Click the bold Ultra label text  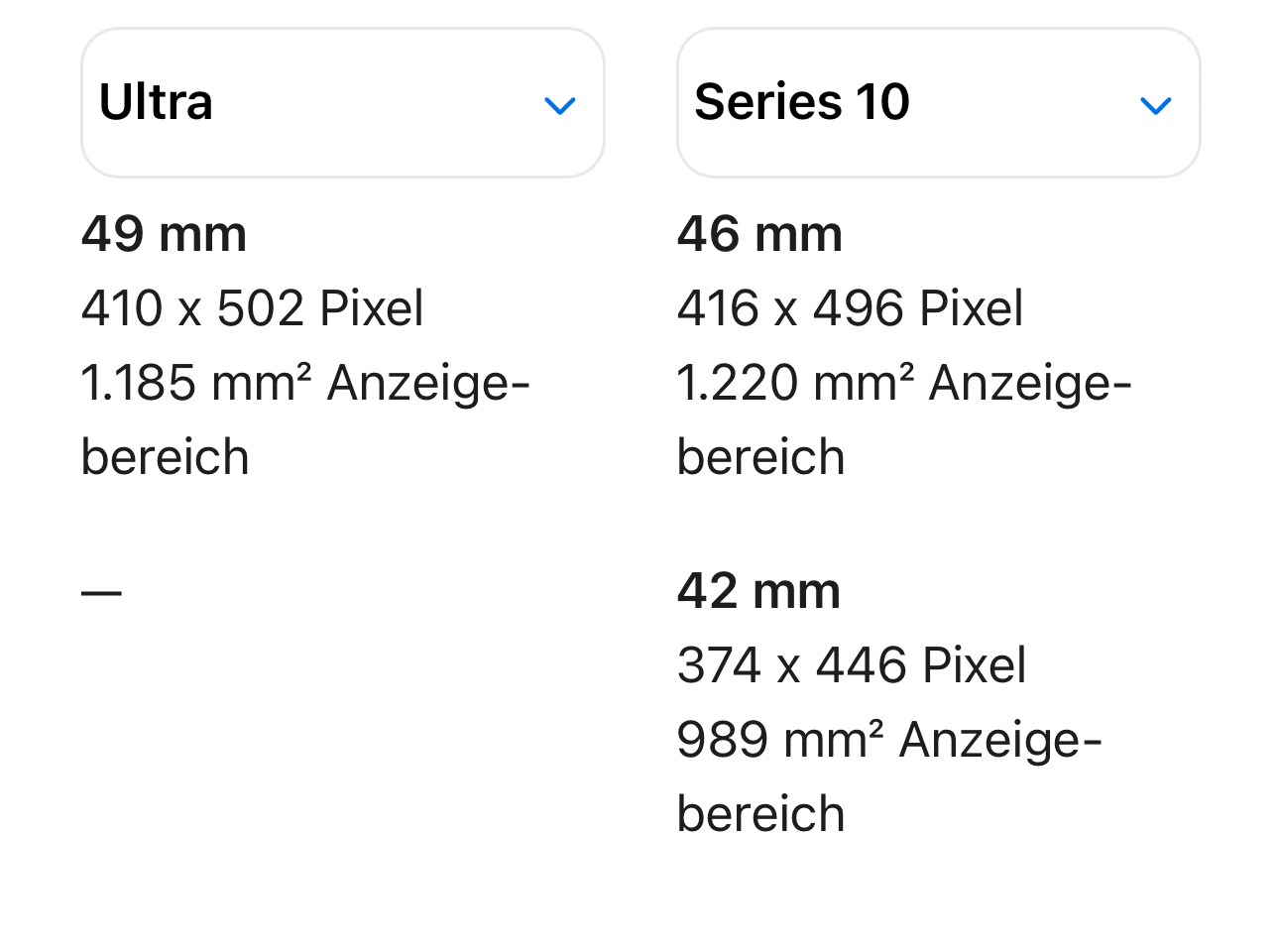(x=156, y=102)
